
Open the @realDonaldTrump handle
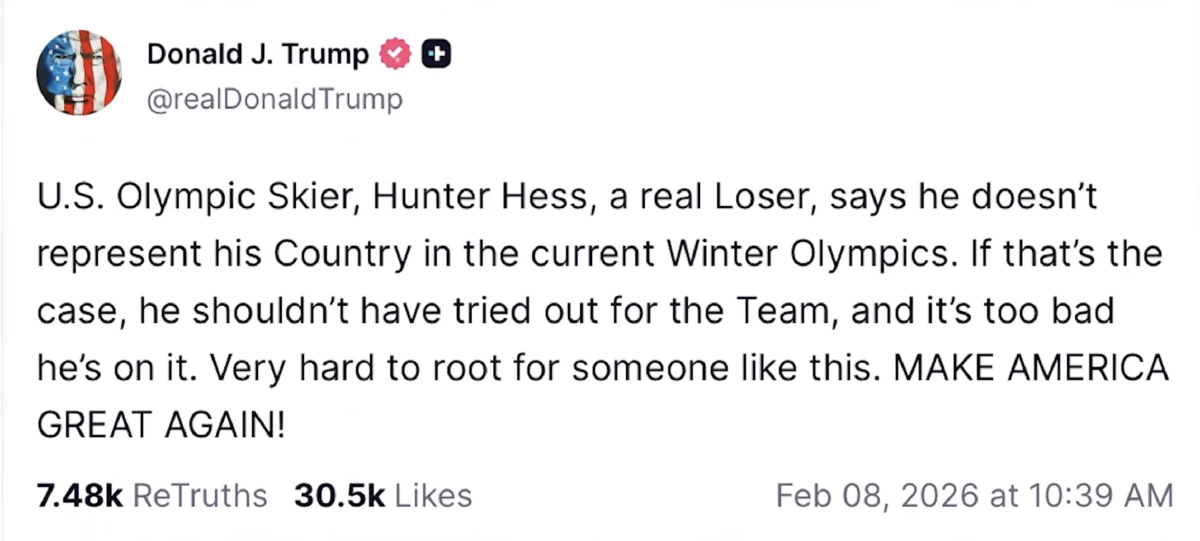(275, 99)
